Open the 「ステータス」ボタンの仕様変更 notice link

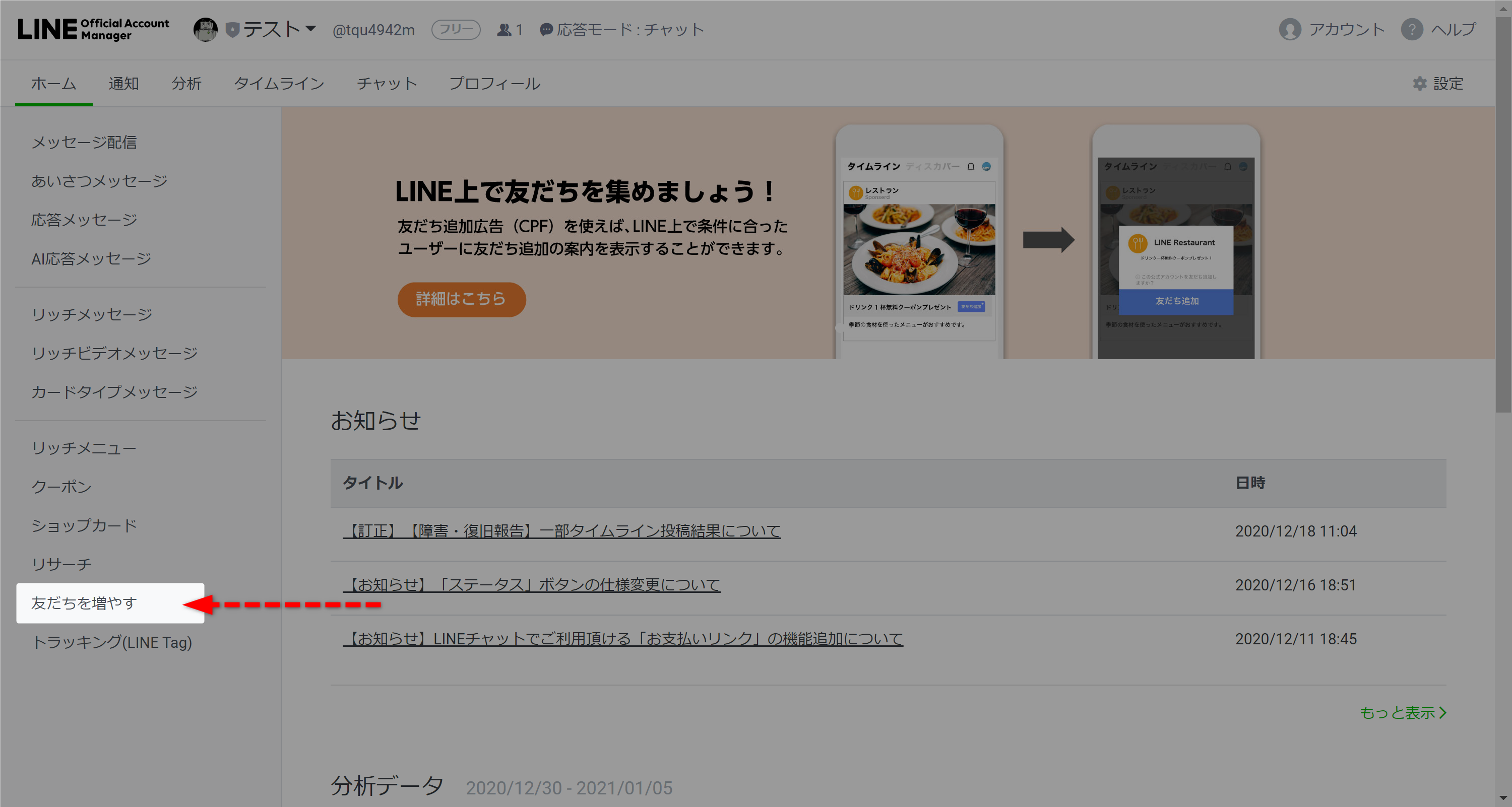[531, 585]
